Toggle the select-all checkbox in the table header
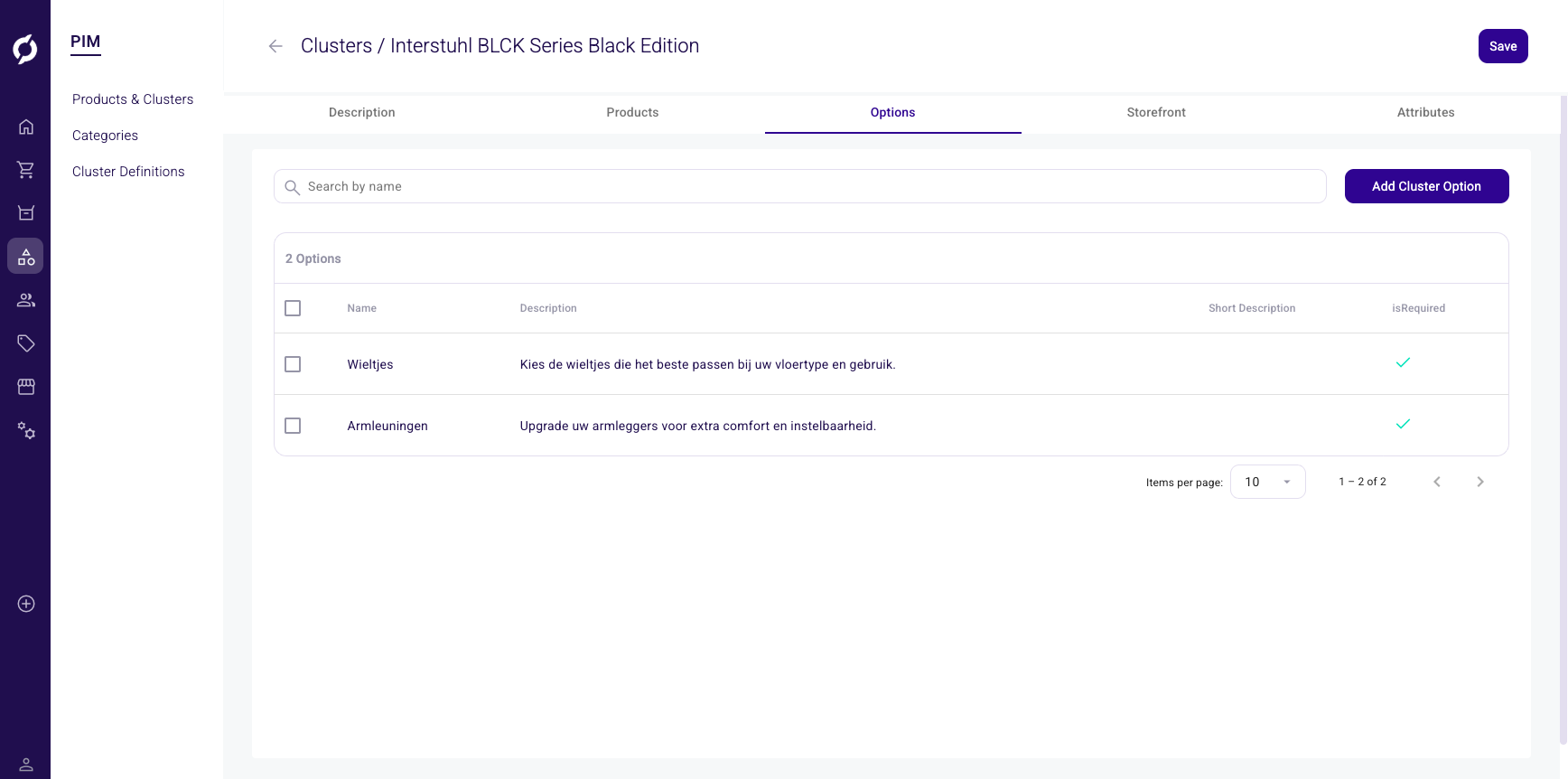The height and width of the screenshot is (779, 1568). (293, 308)
